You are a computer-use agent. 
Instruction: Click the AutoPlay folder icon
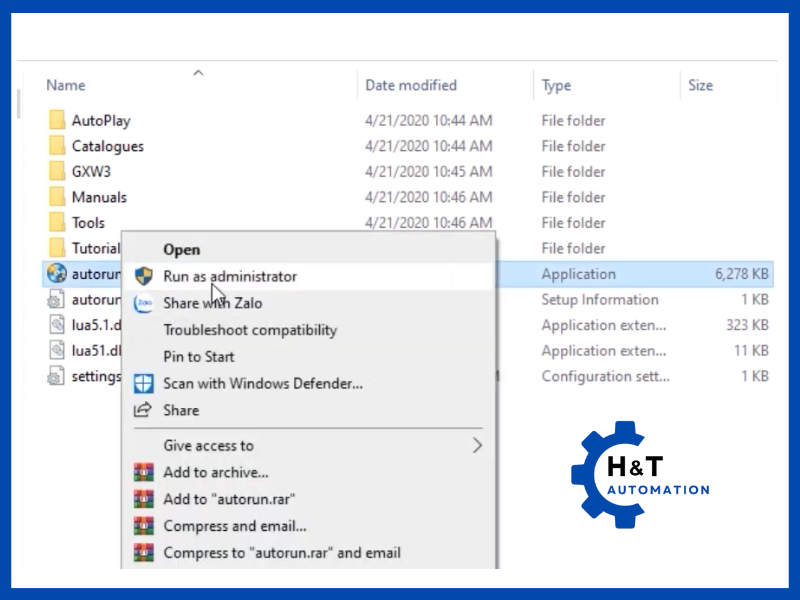(x=56, y=121)
